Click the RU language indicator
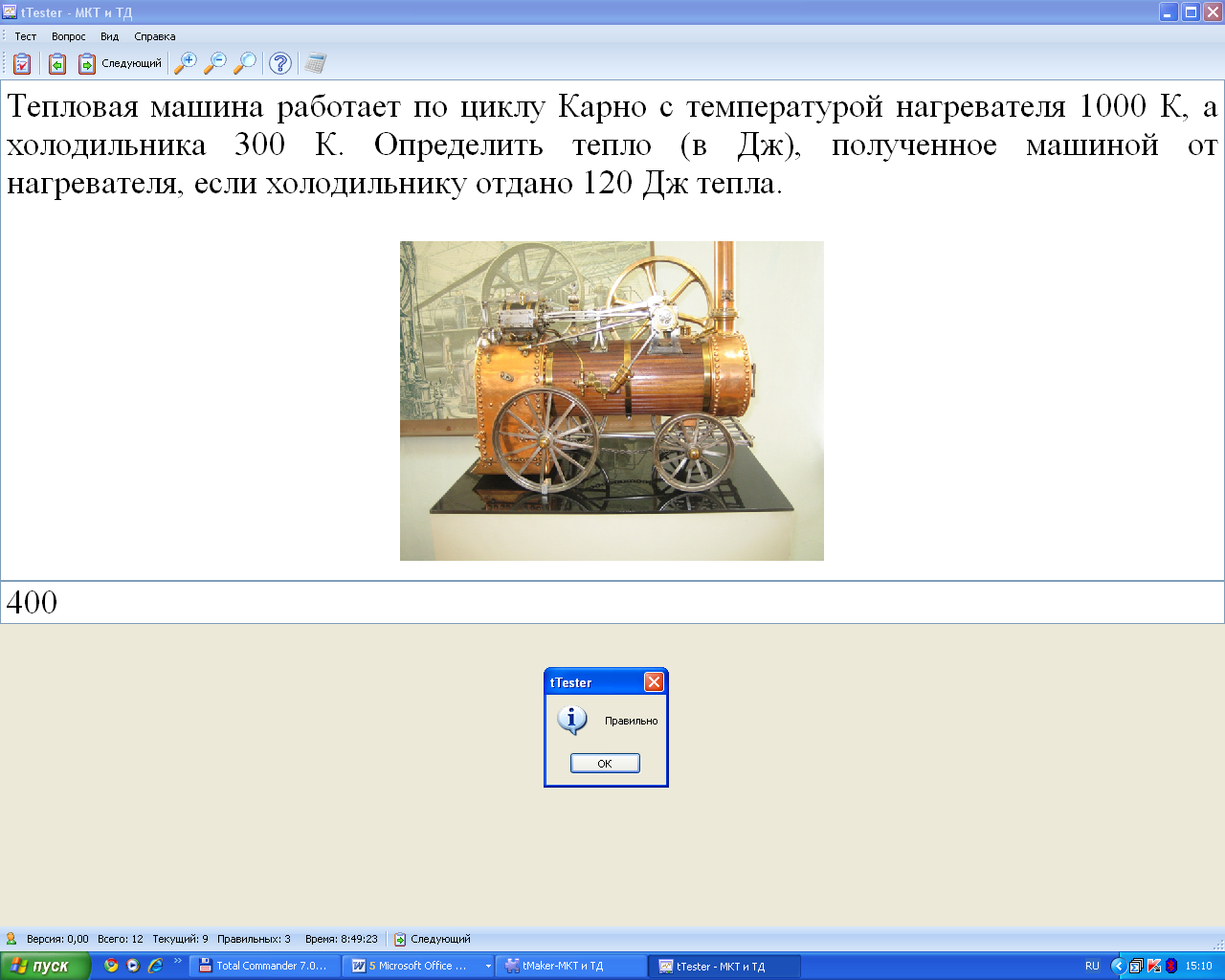The height and width of the screenshot is (980, 1225). pyautogui.click(x=1092, y=966)
